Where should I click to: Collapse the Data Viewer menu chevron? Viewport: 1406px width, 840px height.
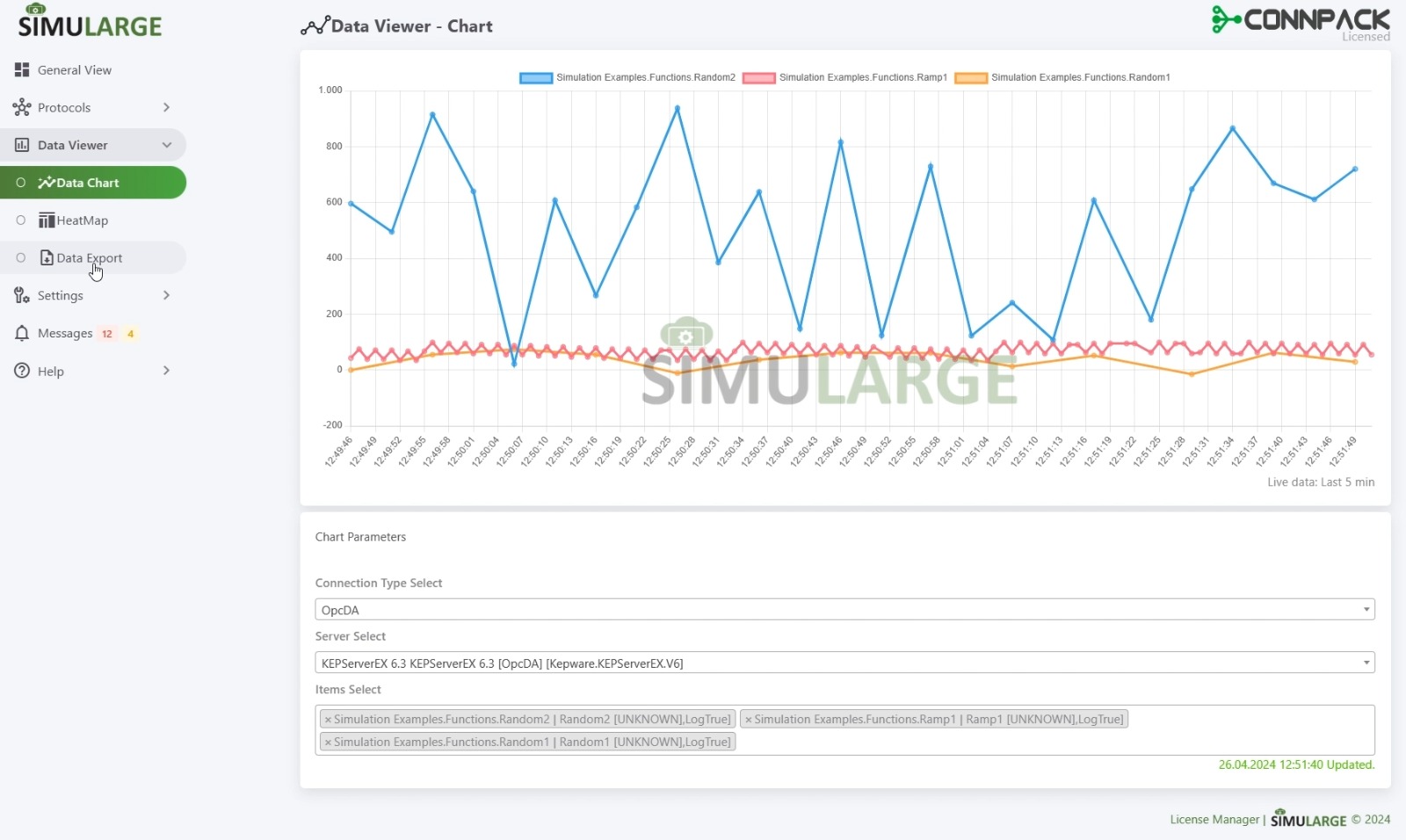pyautogui.click(x=167, y=145)
